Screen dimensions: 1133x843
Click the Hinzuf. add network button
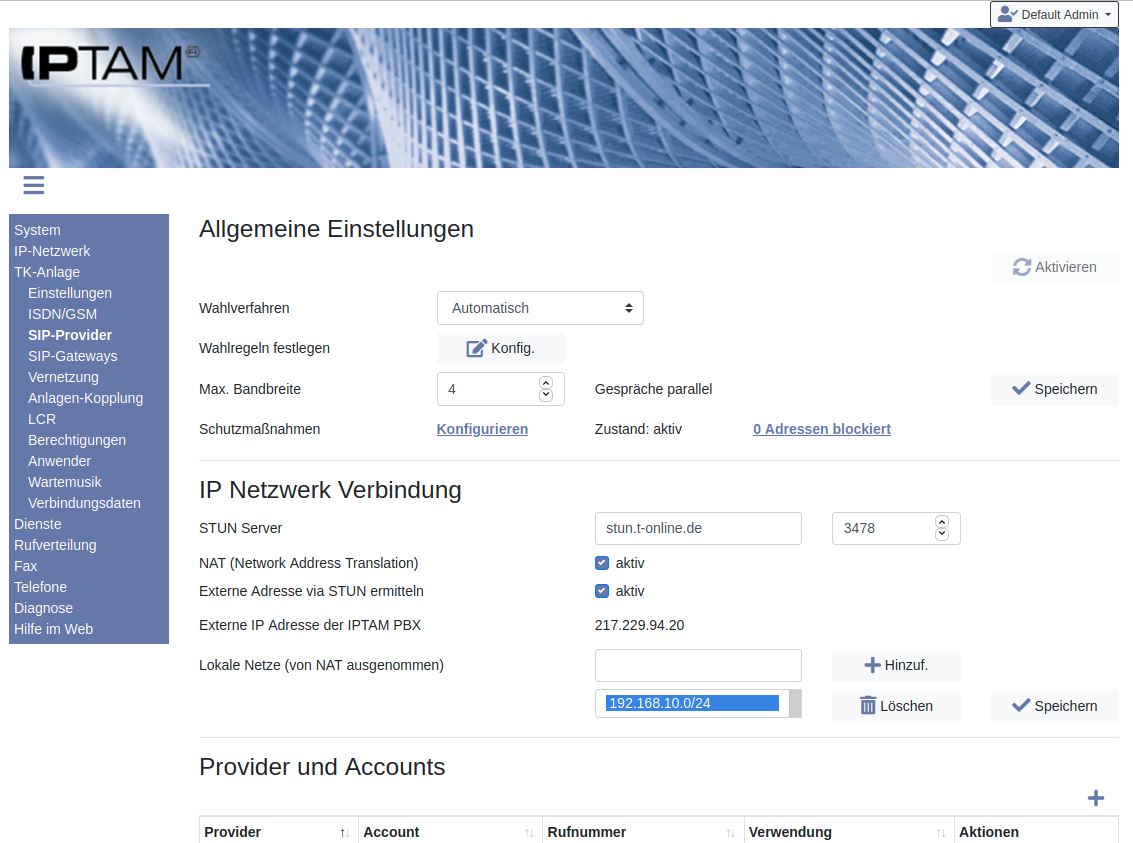coord(896,665)
